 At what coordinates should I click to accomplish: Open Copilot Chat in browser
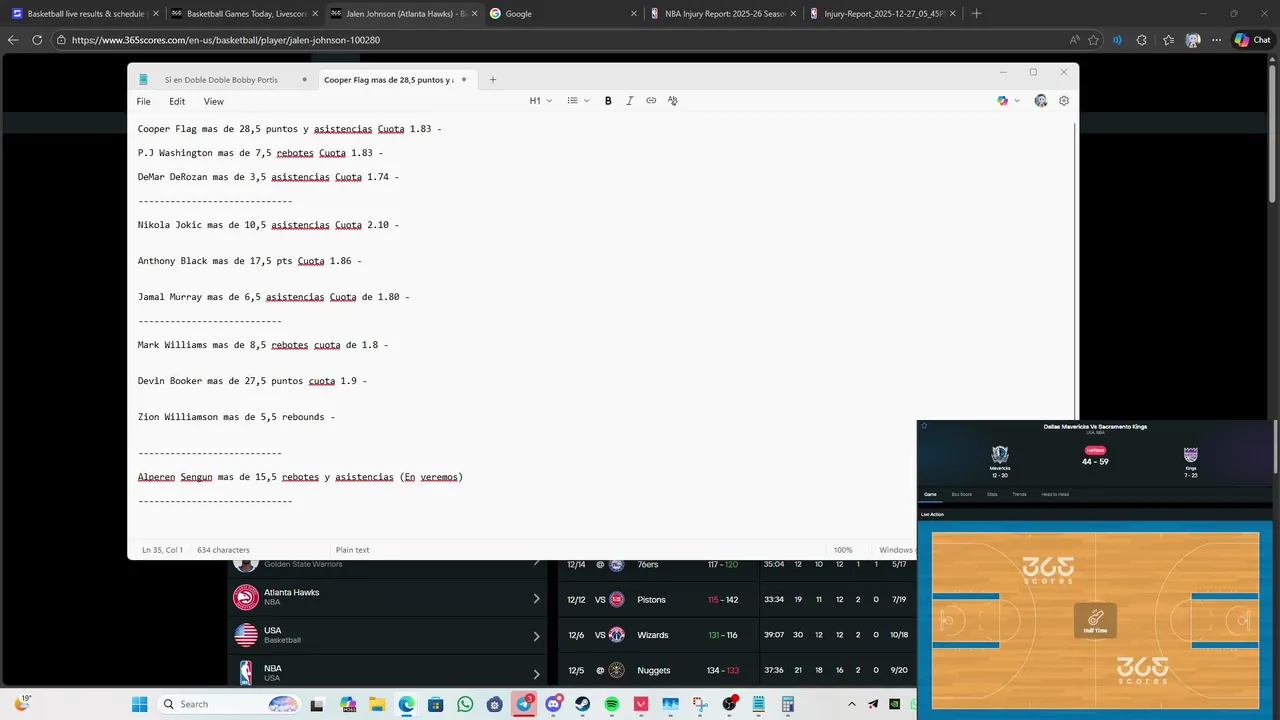point(1253,40)
